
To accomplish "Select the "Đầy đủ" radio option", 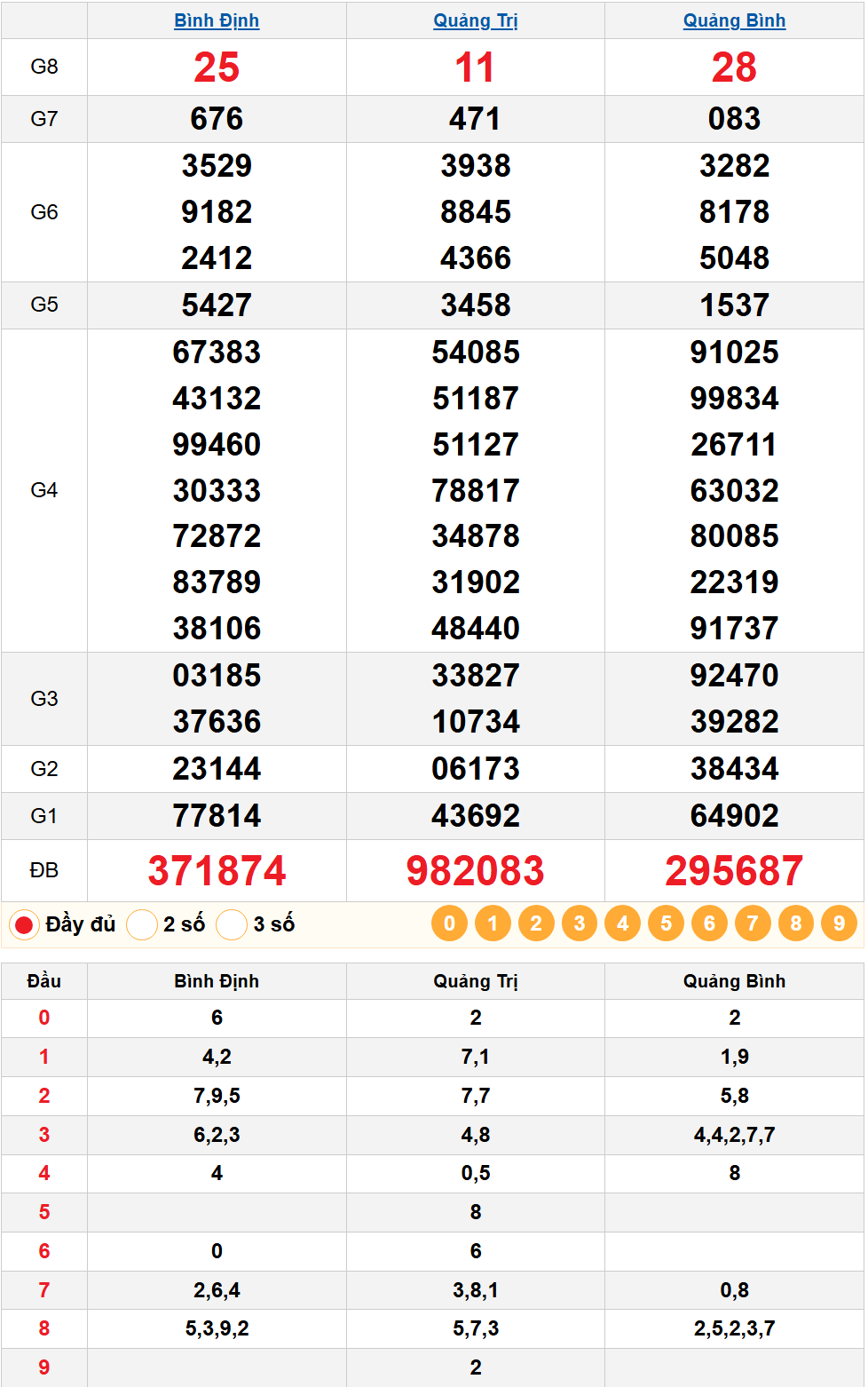I will coord(24,925).
